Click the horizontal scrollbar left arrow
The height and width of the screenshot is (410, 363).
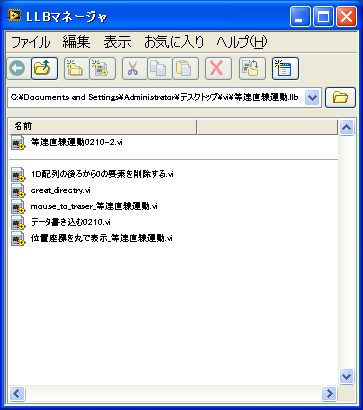tap(17, 394)
